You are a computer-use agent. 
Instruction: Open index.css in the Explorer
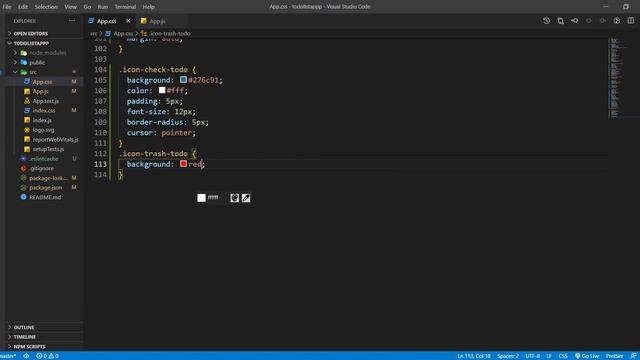(44, 111)
